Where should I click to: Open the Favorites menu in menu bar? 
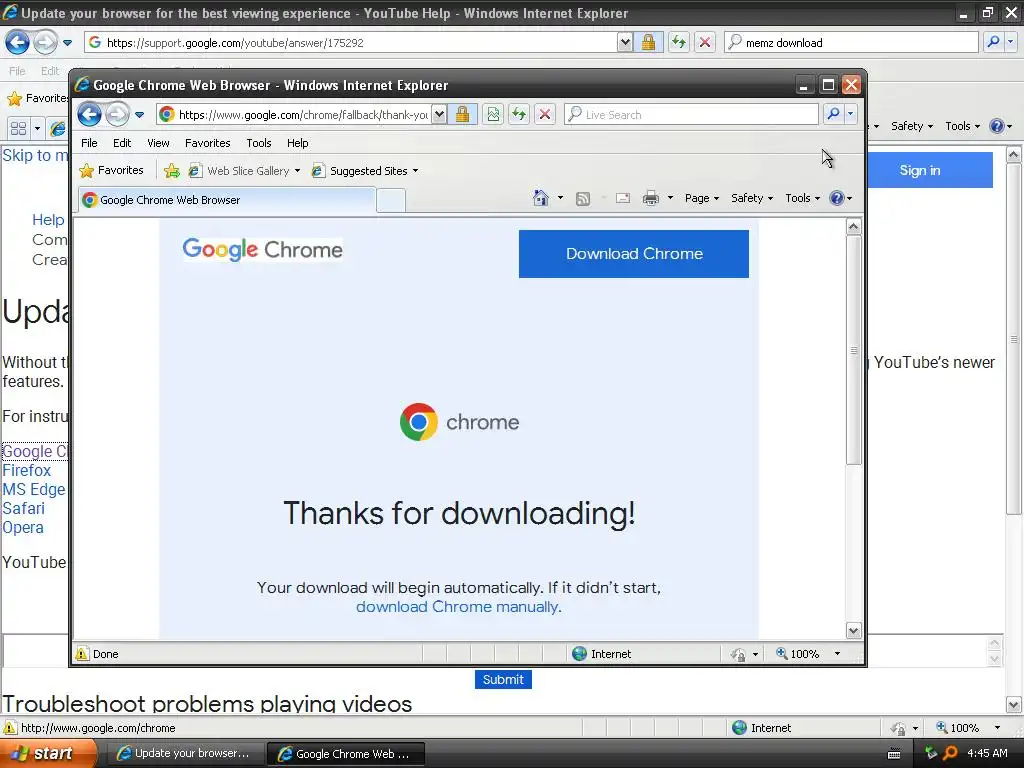[208, 143]
